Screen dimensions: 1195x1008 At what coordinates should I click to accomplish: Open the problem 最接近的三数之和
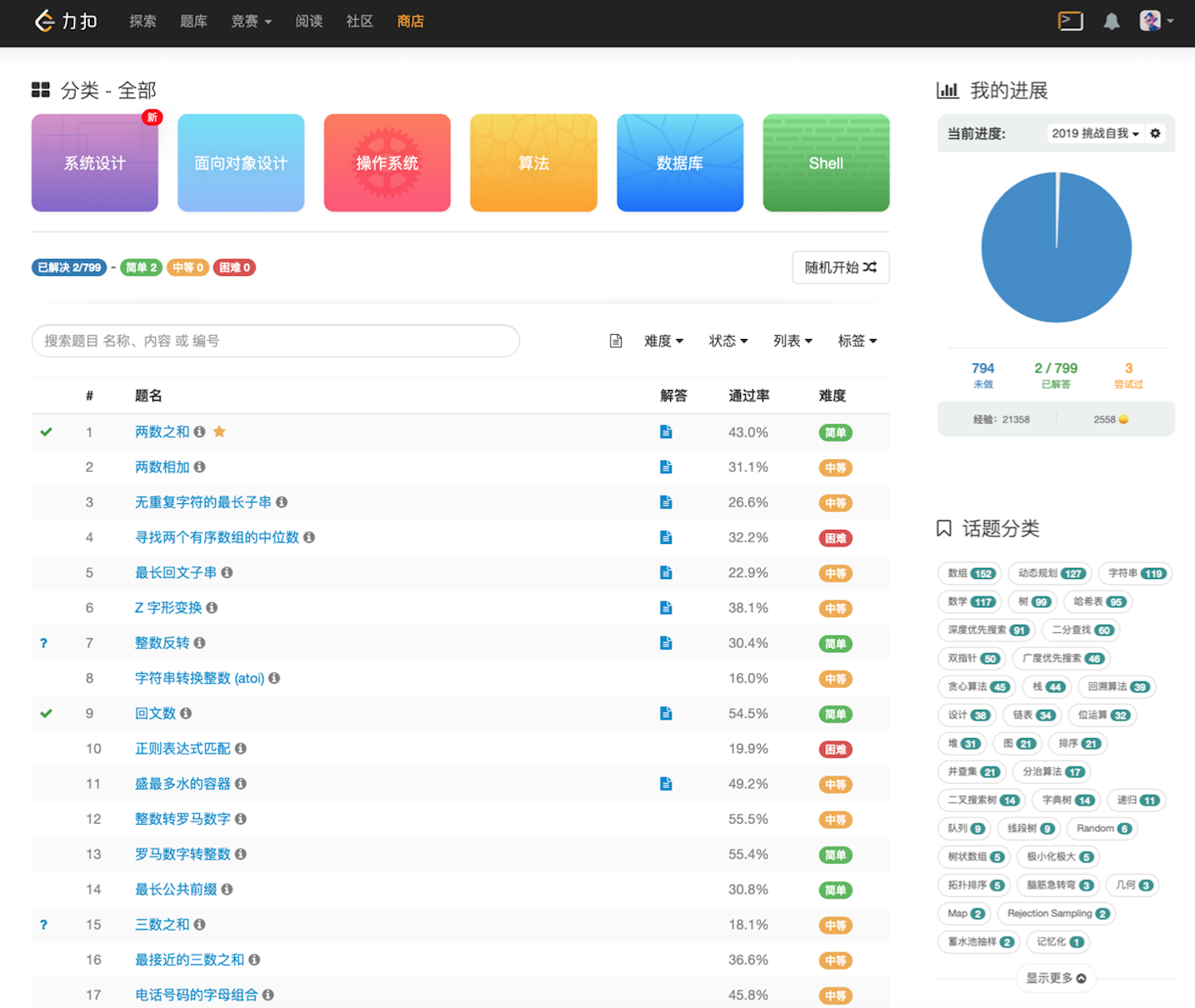(190, 960)
